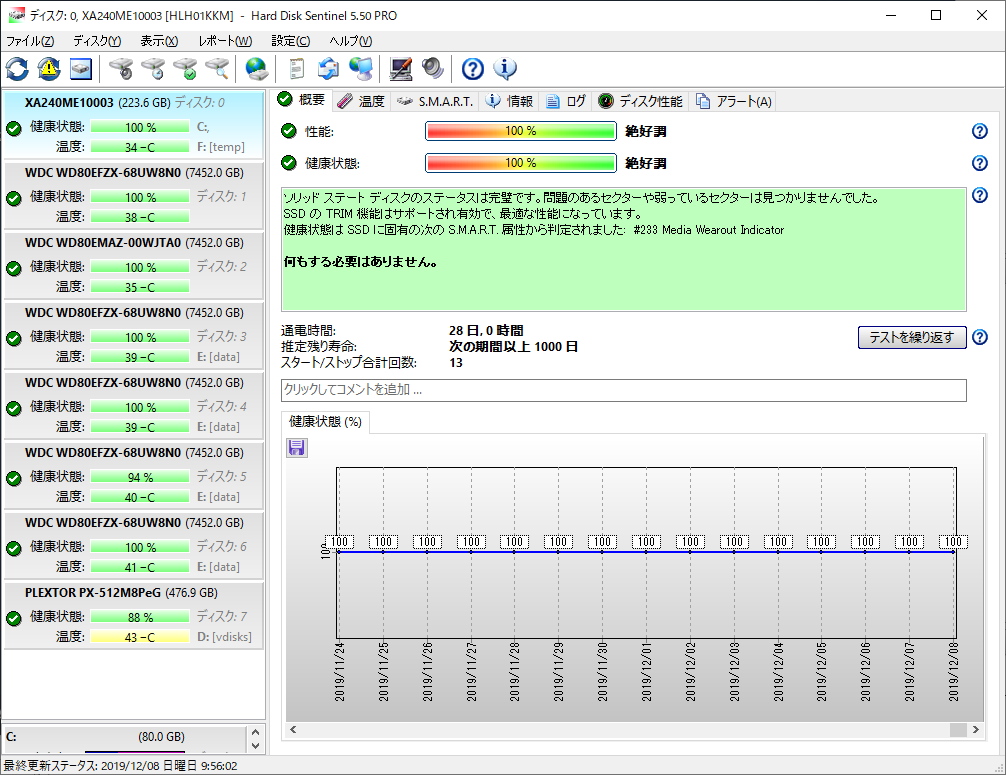Click the help icon beside the green status text

(980, 195)
